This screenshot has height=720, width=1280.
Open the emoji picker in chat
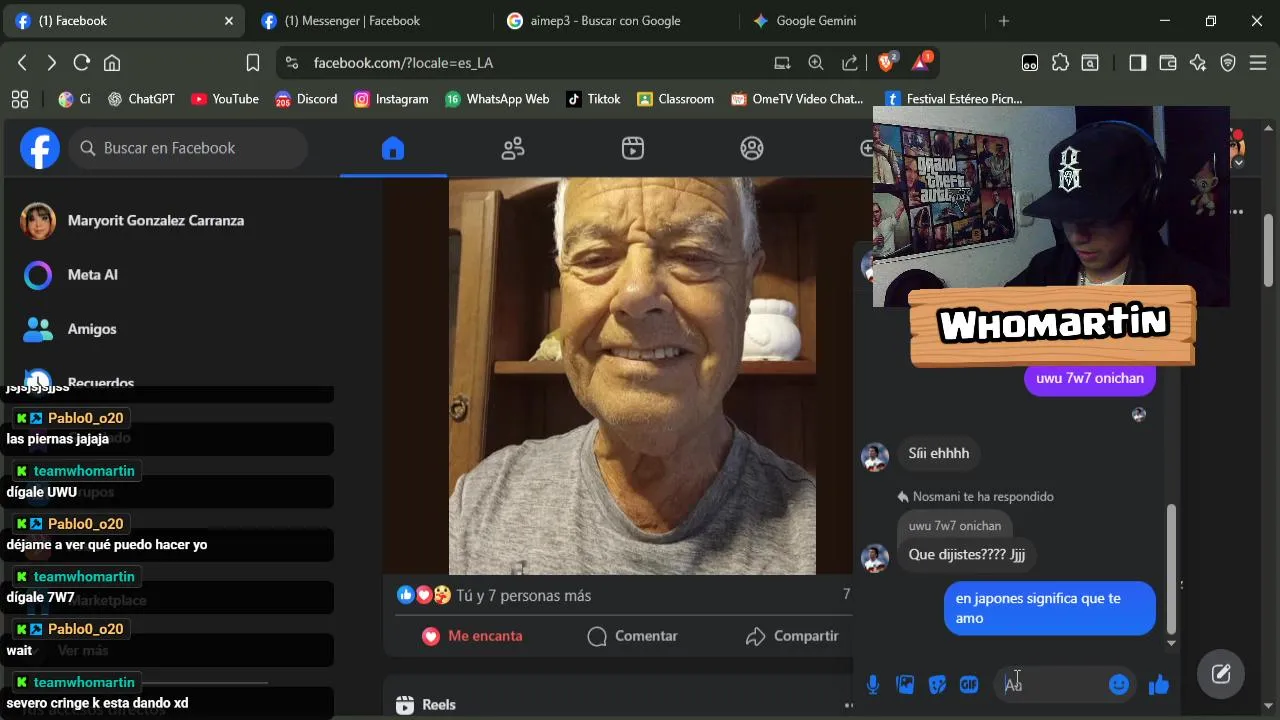click(x=1119, y=684)
